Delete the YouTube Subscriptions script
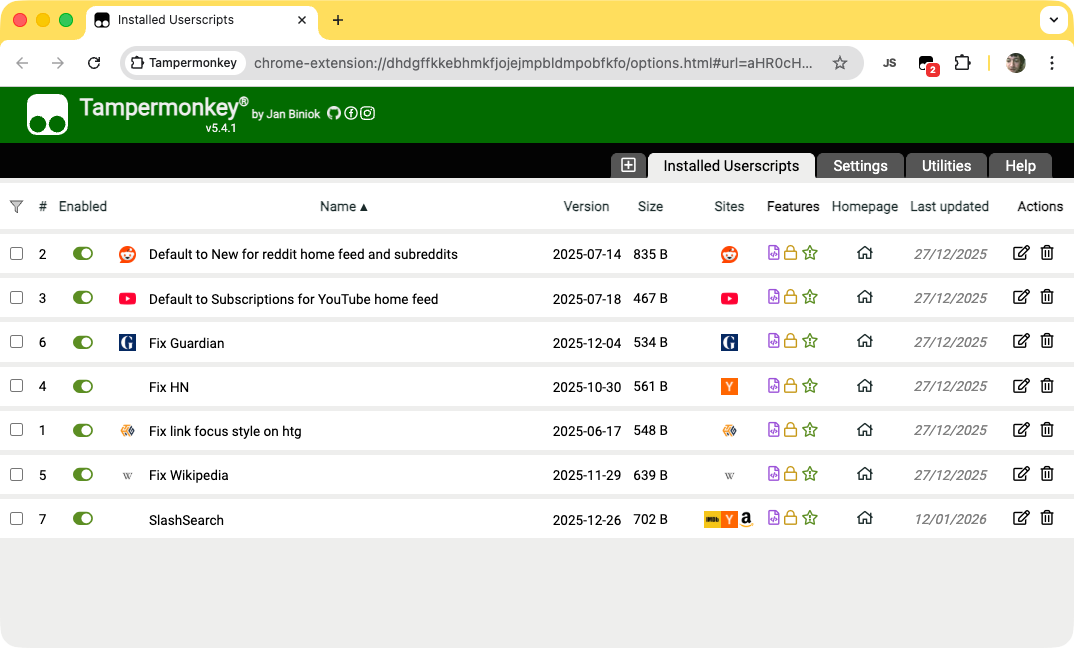The width and height of the screenshot is (1074, 648). [1047, 297]
